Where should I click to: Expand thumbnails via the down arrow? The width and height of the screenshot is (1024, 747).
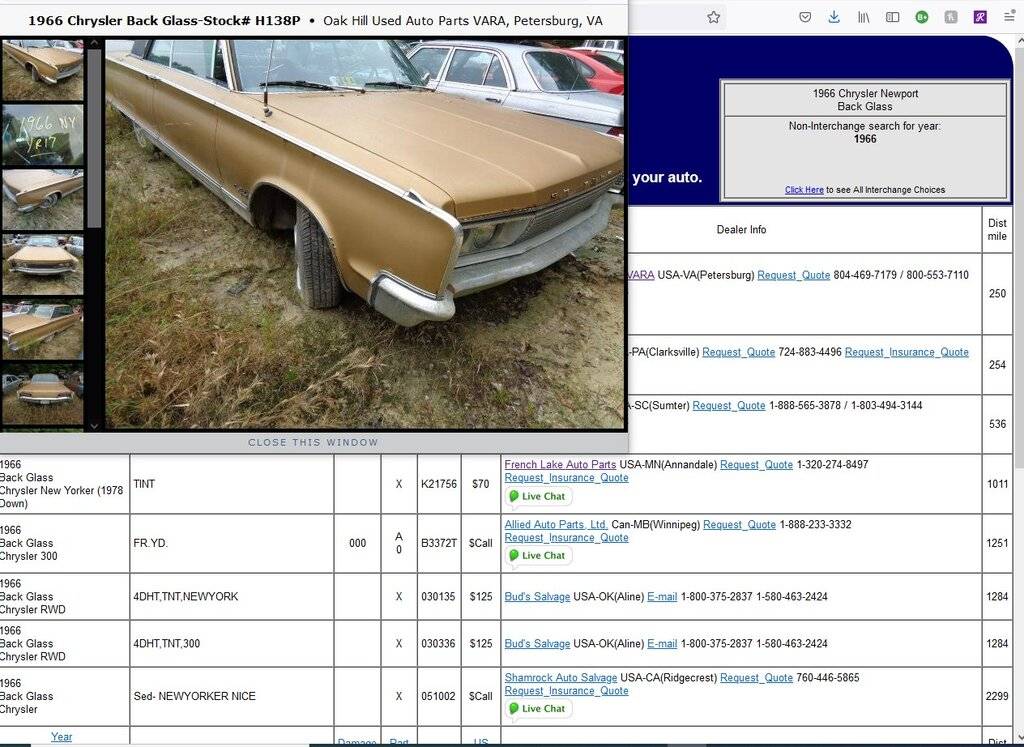[94, 425]
